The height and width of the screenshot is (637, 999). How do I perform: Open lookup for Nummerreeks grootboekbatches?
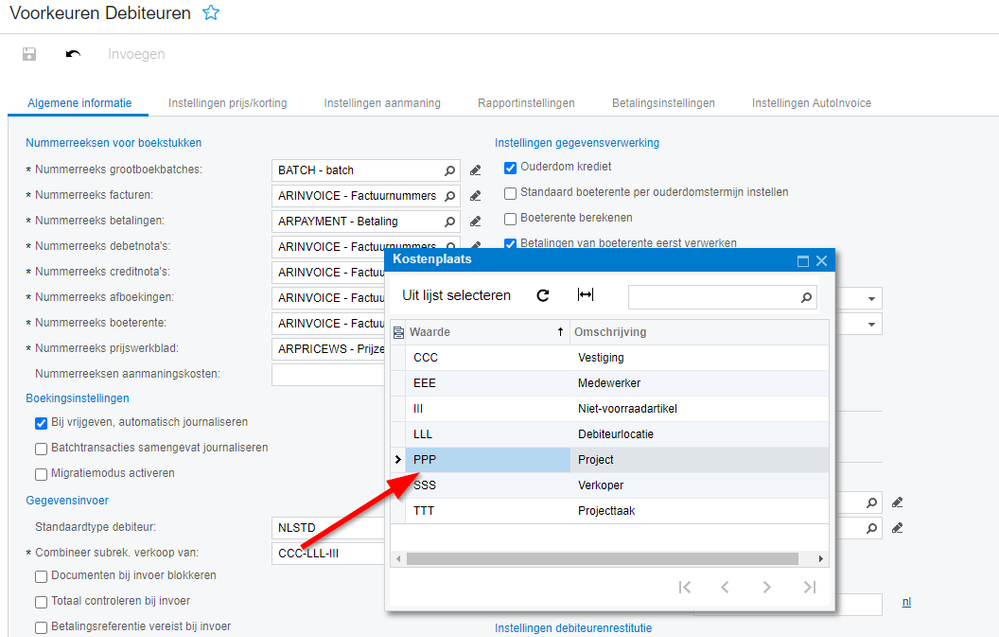point(449,171)
